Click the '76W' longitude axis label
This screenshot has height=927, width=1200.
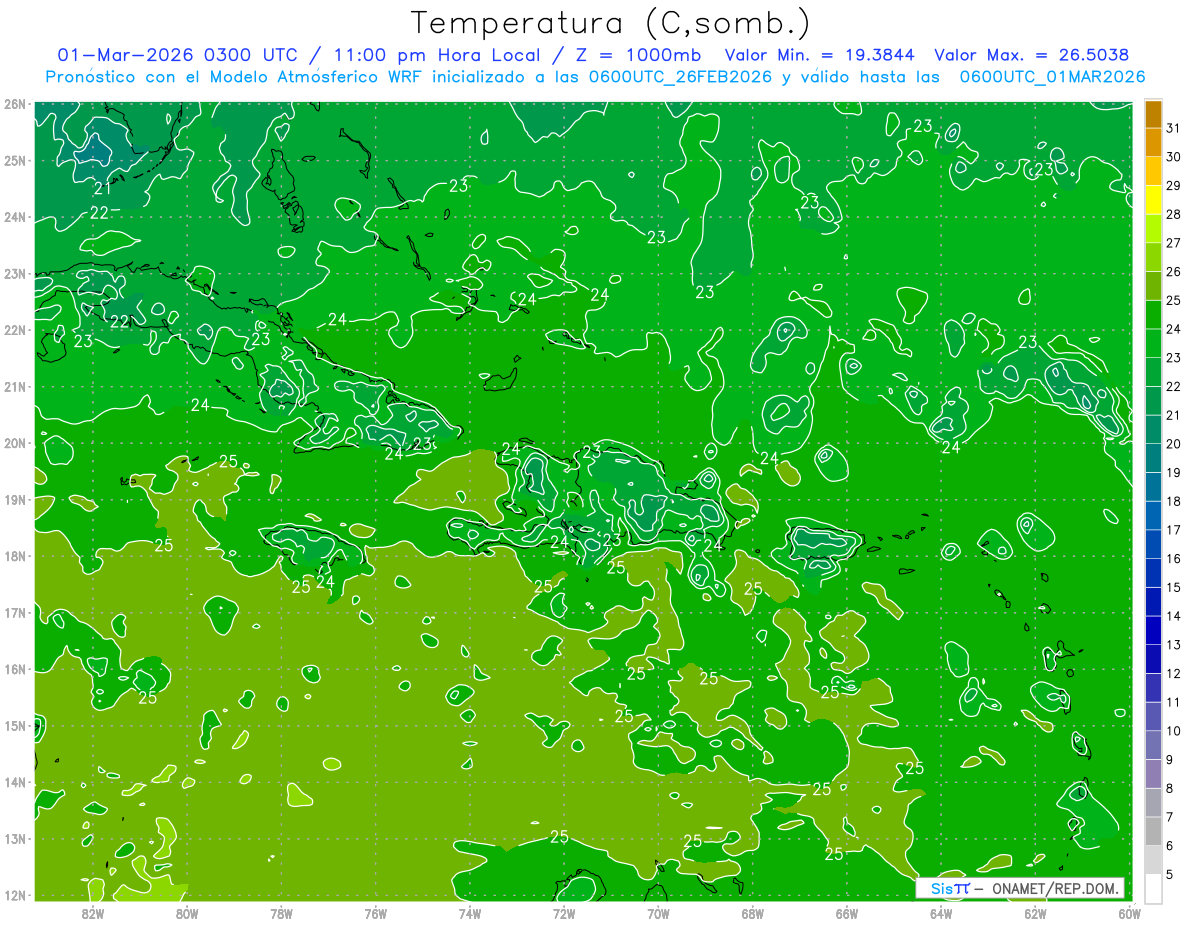(376, 913)
